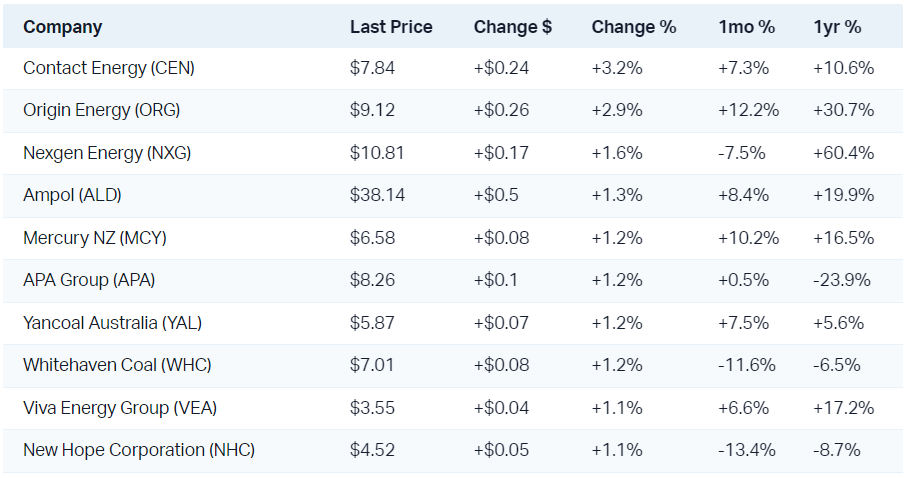Select Nexgen Energy (NXG) row name
909x478 pixels.
pyautogui.click(x=107, y=153)
